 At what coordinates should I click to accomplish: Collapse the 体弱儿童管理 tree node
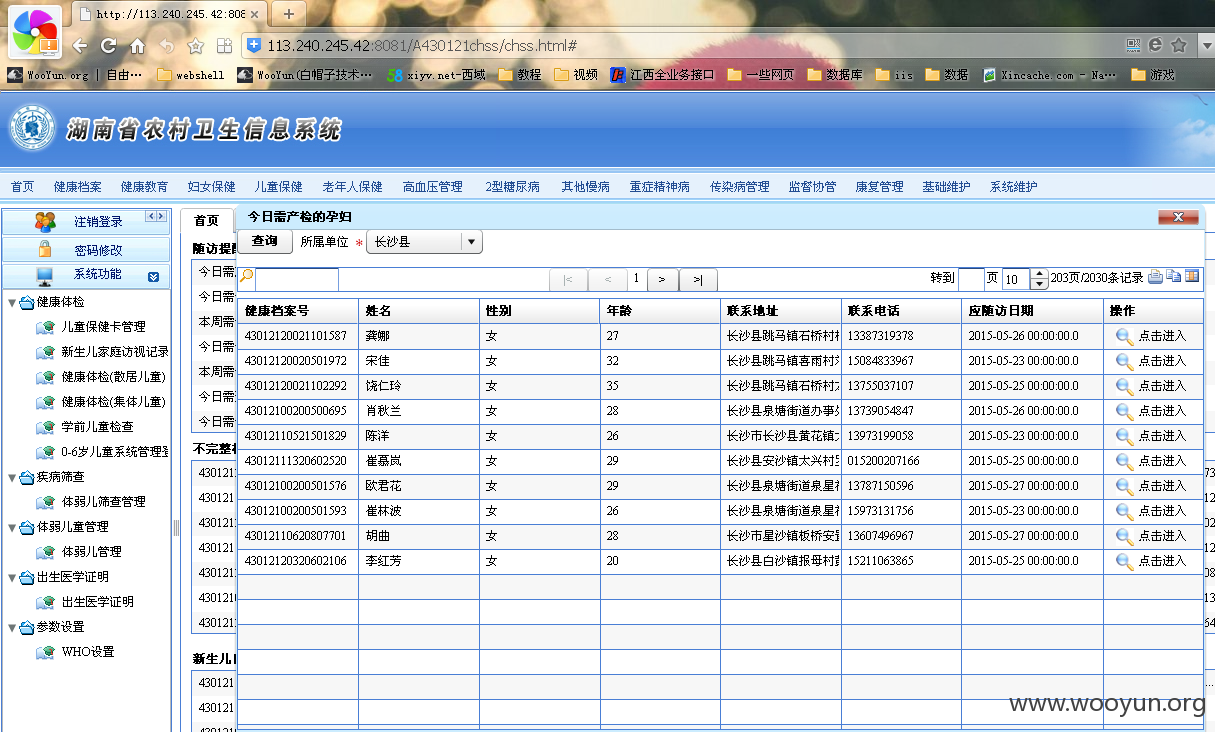(12, 527)
